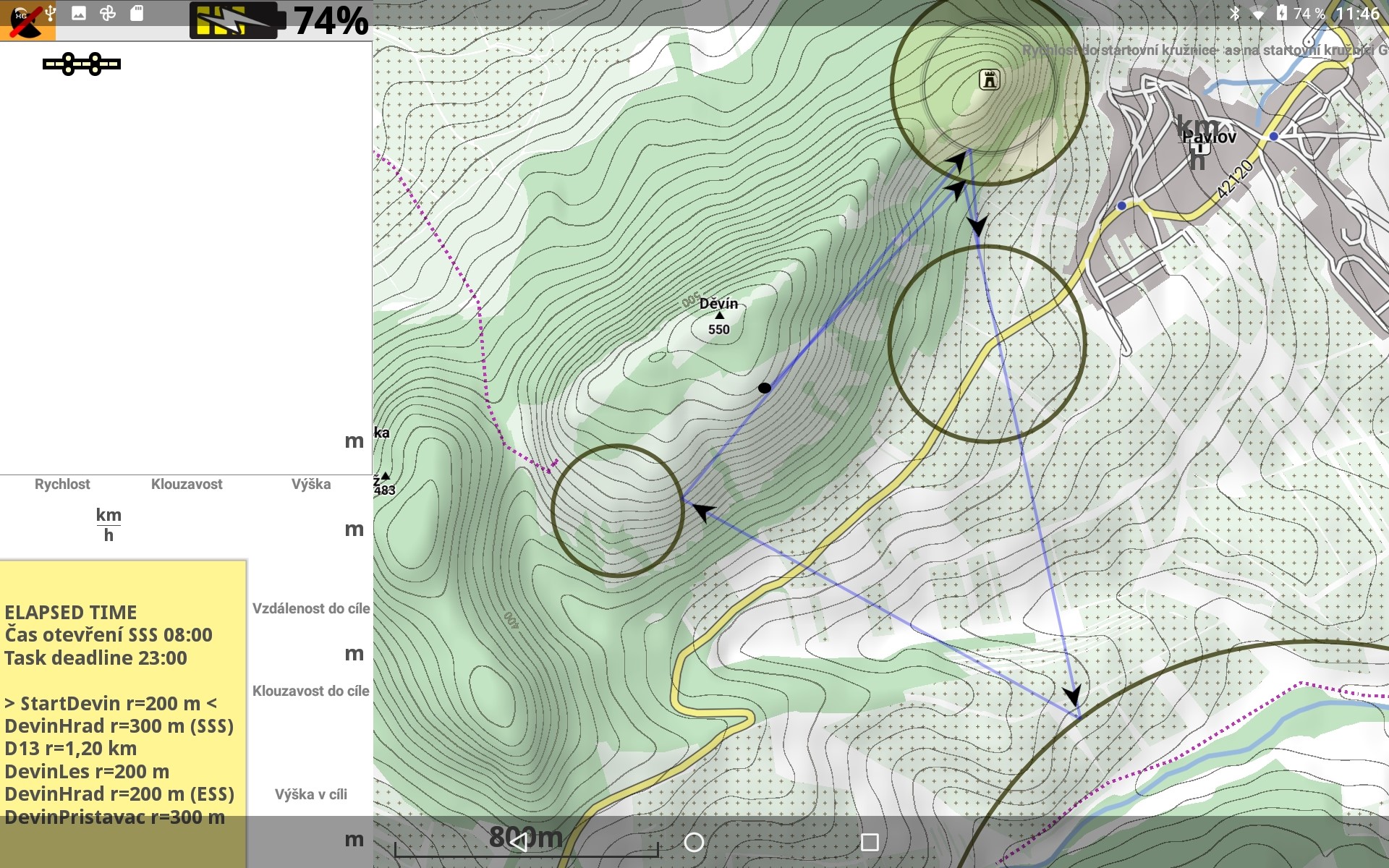Tap the black pilot position dot
Screen dimensions: 1389x868
(x=765, y=388)
